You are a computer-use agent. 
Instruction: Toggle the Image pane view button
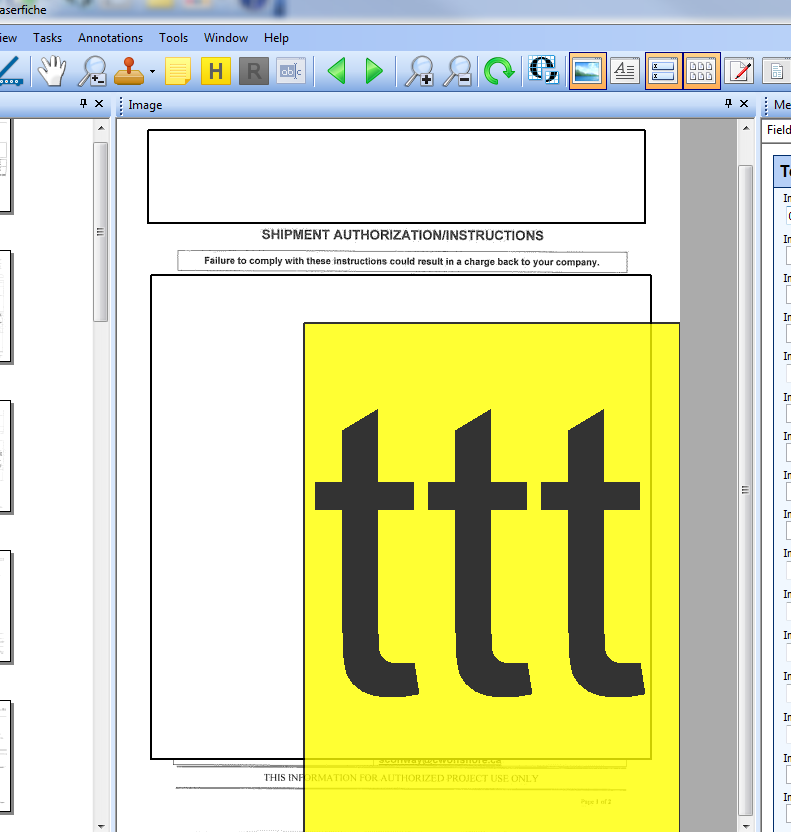pos(587,71)
